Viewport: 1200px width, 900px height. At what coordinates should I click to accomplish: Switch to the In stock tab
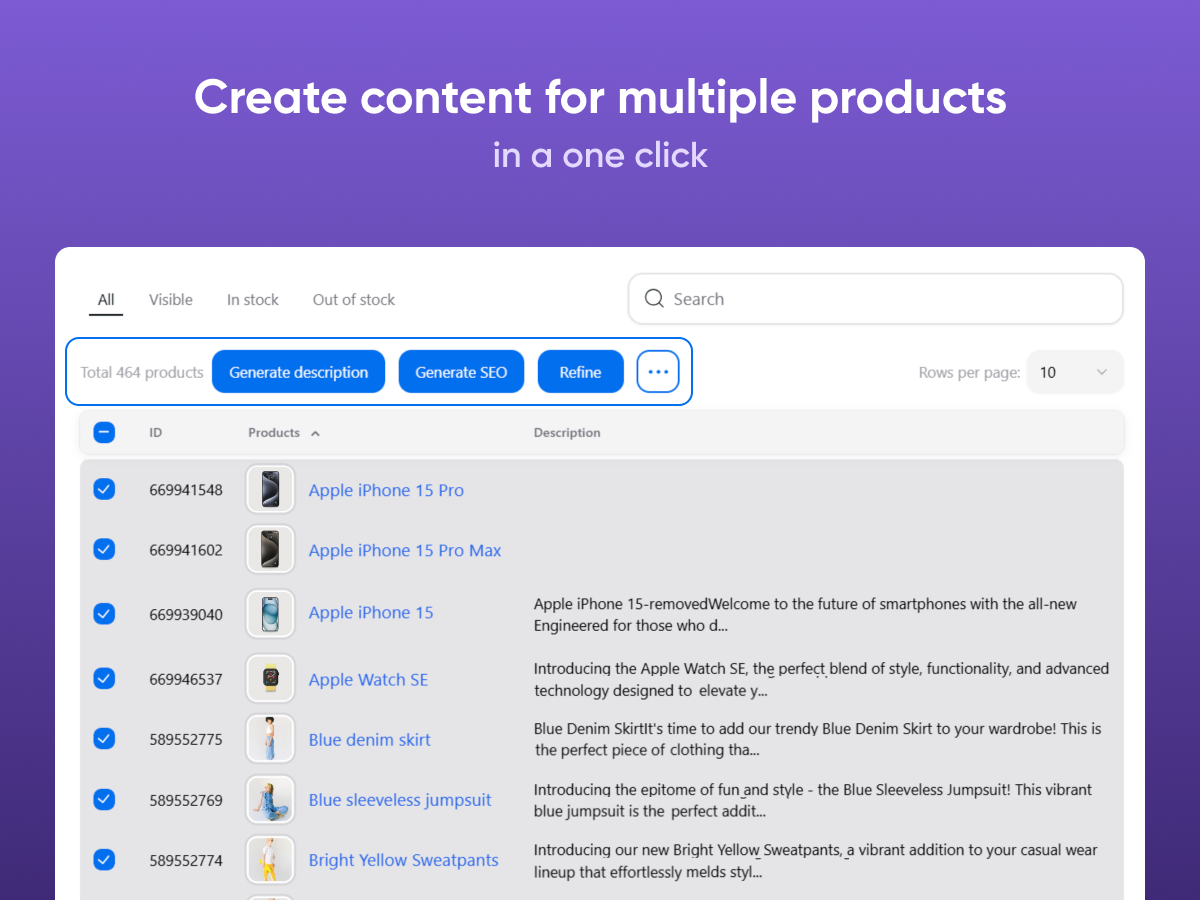tap(253, 300)
